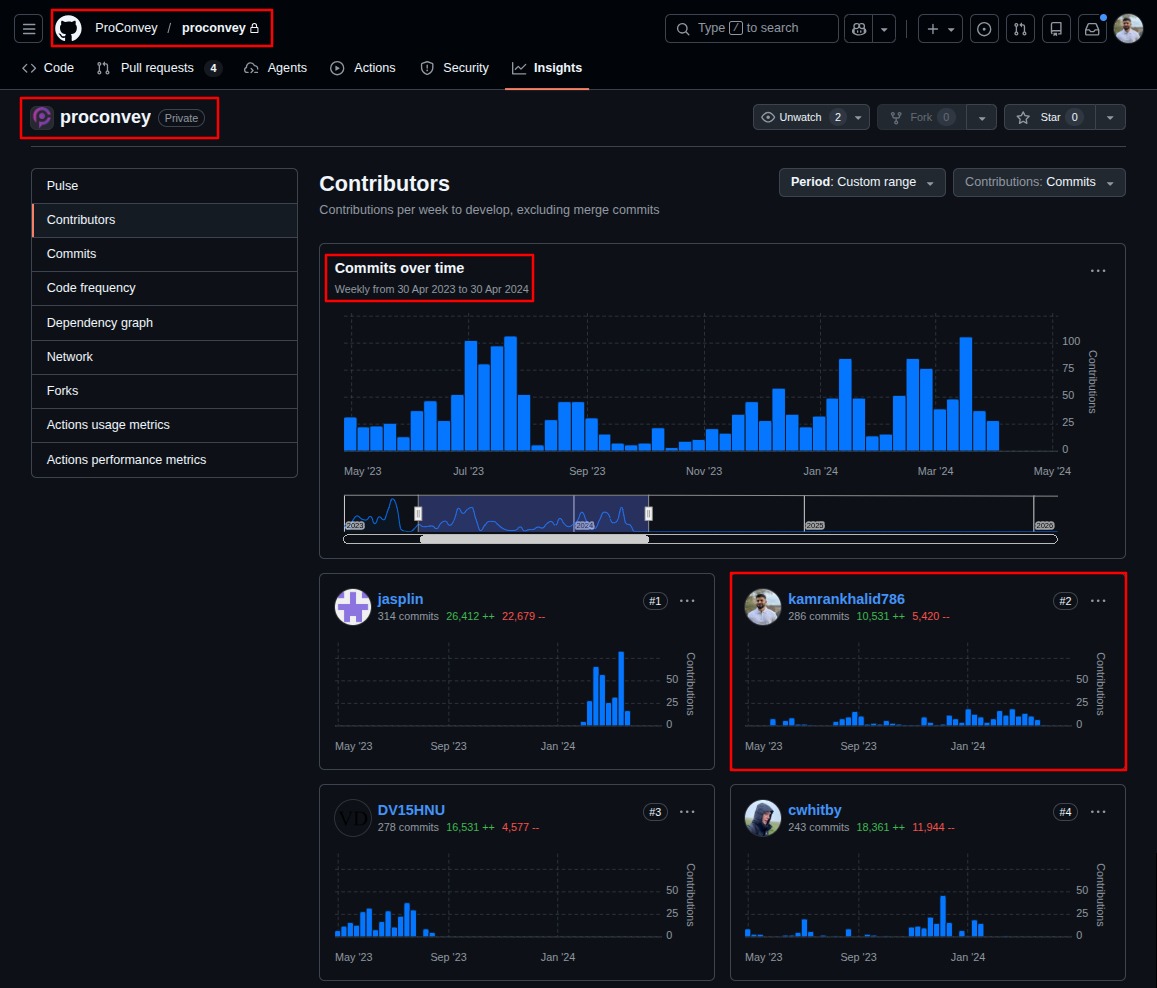Open the issues icon in header
Viewport: 1157px width, 988px height.
coord(984,29)
